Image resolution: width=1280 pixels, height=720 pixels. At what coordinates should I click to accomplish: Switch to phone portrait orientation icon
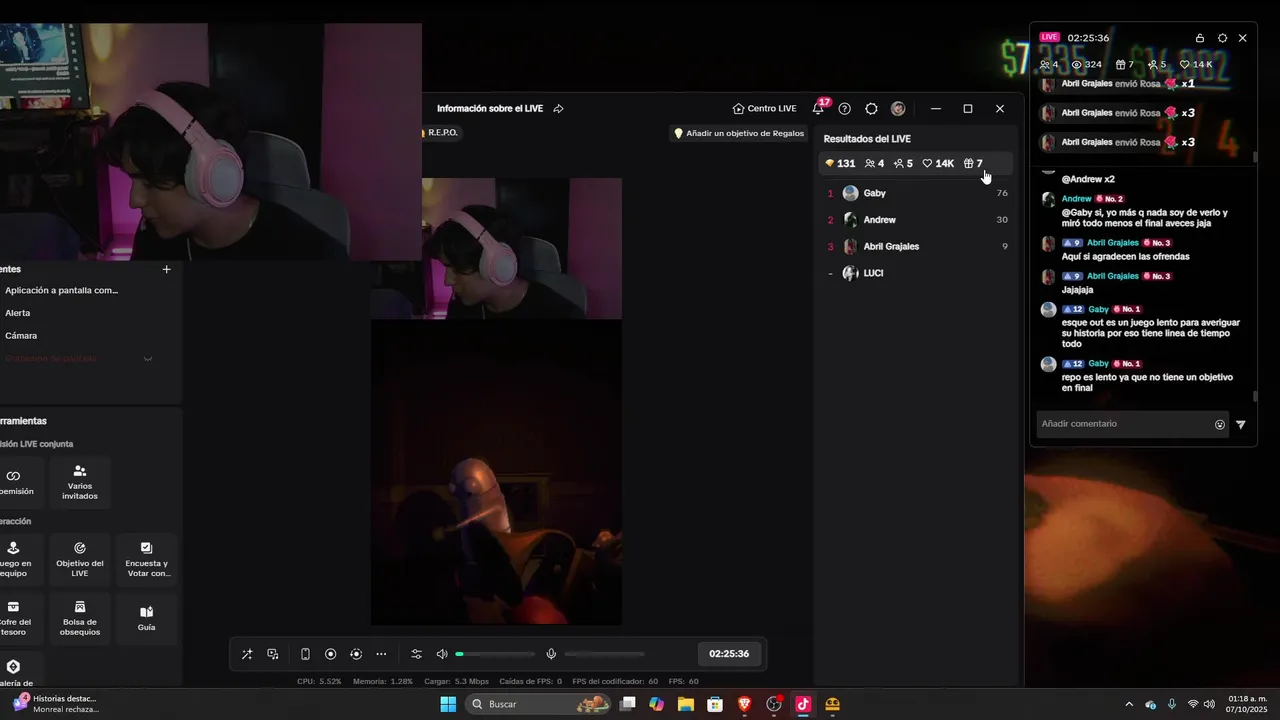click(305, 654)
